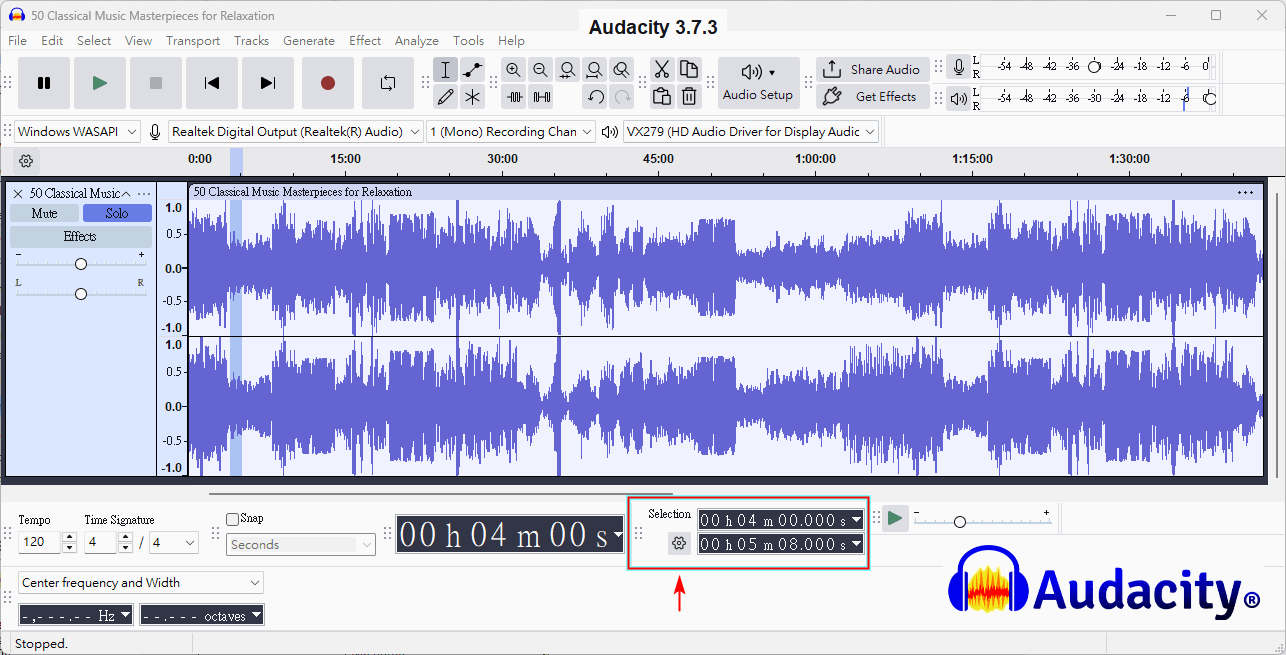Click the track Effects button
1286x655 pixels.
(x=80, y=237)
